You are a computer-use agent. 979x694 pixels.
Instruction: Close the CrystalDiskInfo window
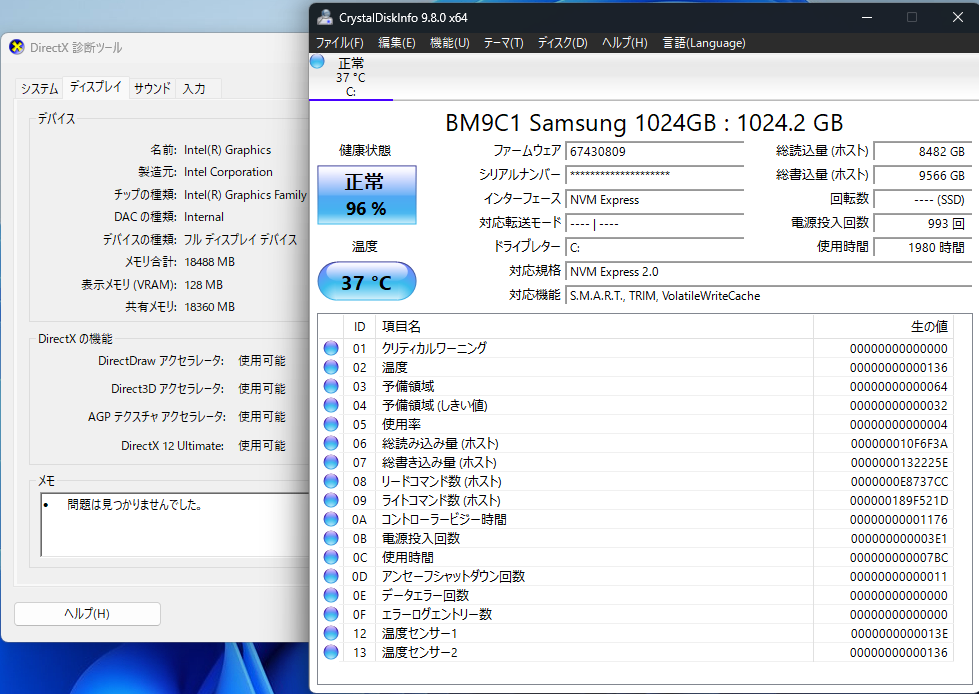pyautogui.click(x=958, y=17)
